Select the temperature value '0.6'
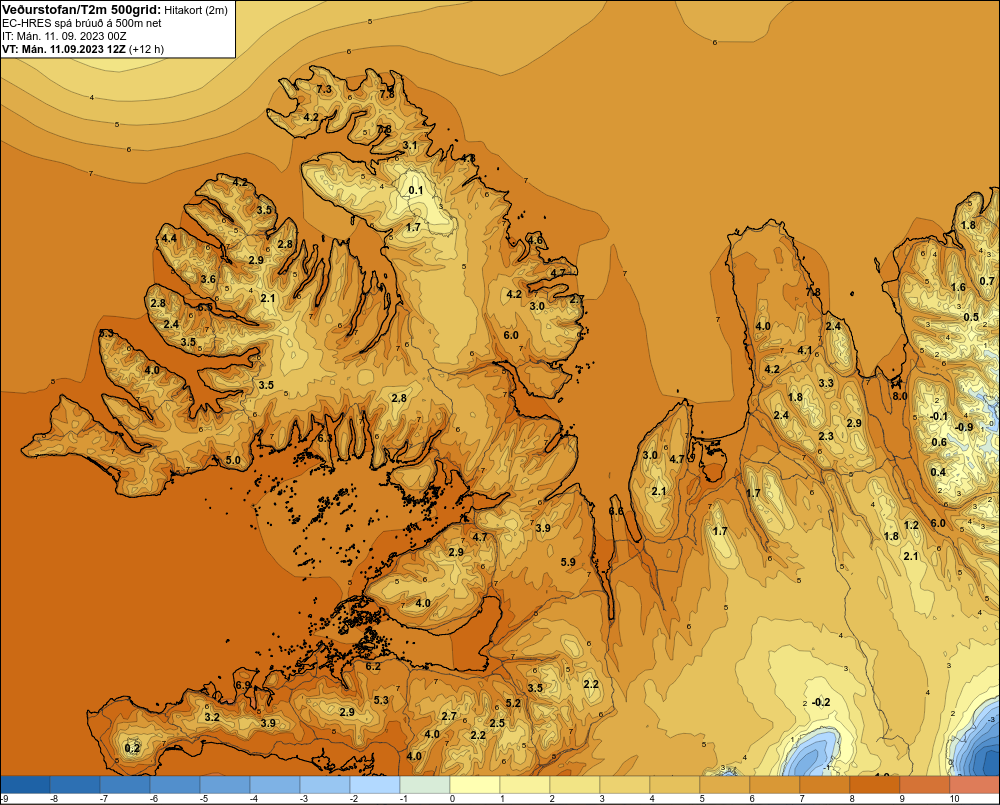This screenshot has height=805, width=1000. pos(939,442)
